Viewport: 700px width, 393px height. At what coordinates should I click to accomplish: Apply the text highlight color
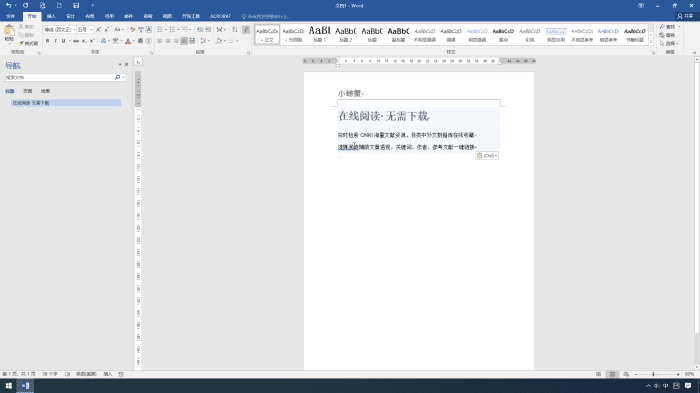click(x=116, y=41)
